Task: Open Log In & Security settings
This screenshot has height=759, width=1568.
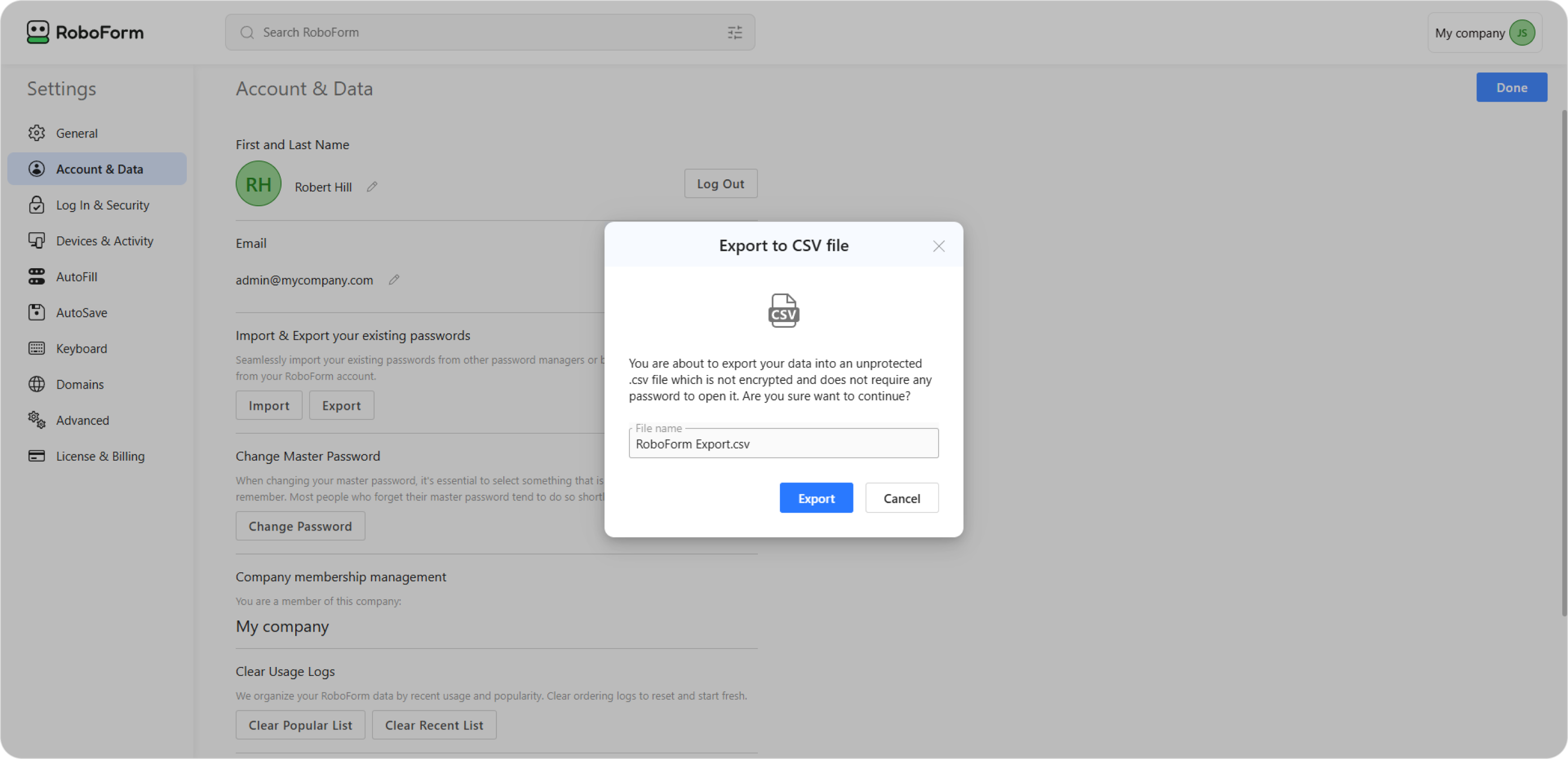Action: click(97, 204)
